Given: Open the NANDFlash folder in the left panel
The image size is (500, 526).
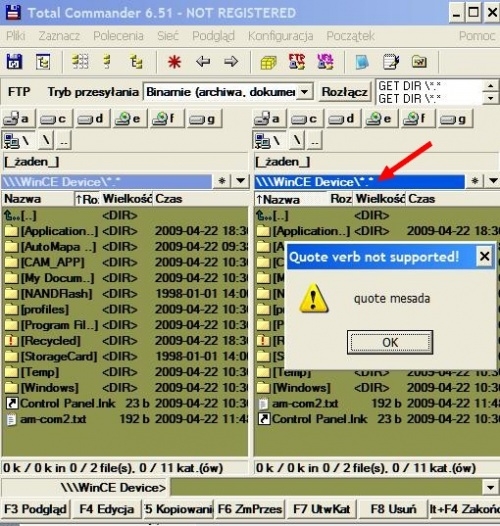Looking at the screenshot, I should [56, 294].
